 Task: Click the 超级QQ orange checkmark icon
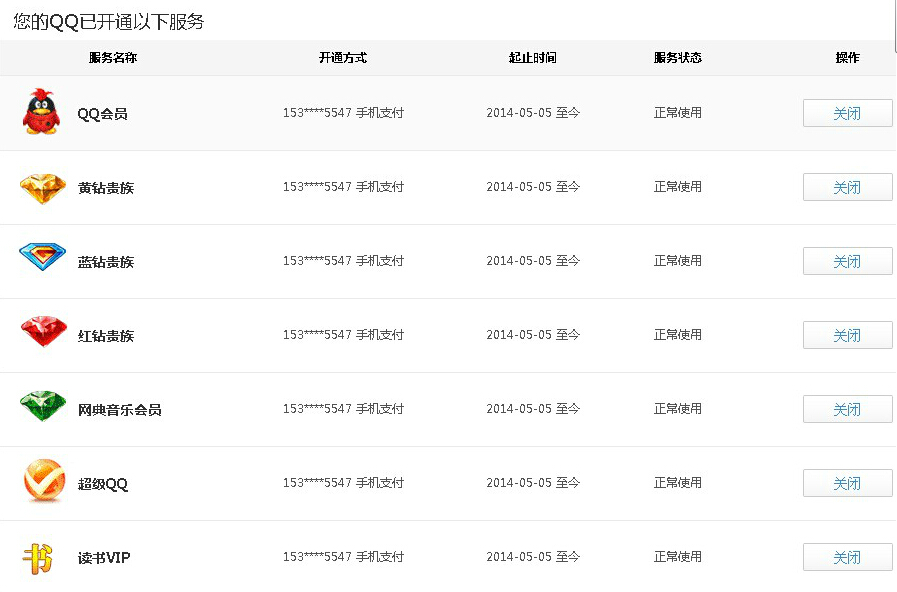click(44, 482)
